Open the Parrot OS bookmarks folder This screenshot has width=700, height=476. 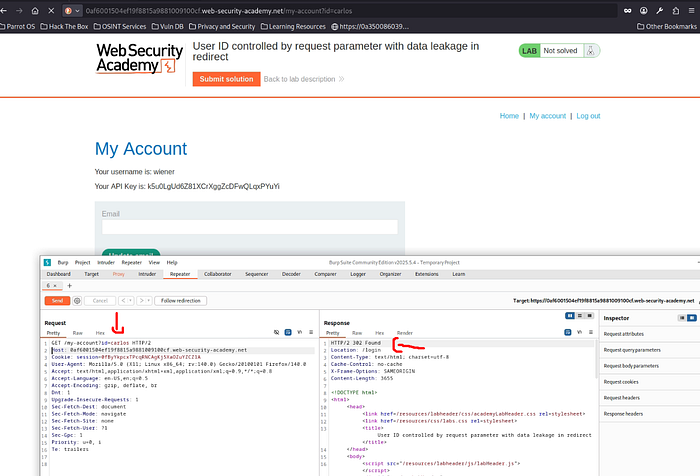(x=17, y=27)
